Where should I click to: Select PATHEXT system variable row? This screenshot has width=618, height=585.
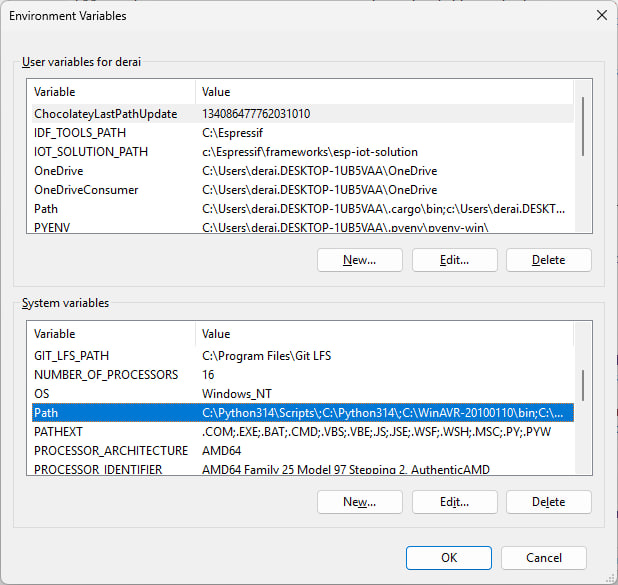tap(62, 431)
